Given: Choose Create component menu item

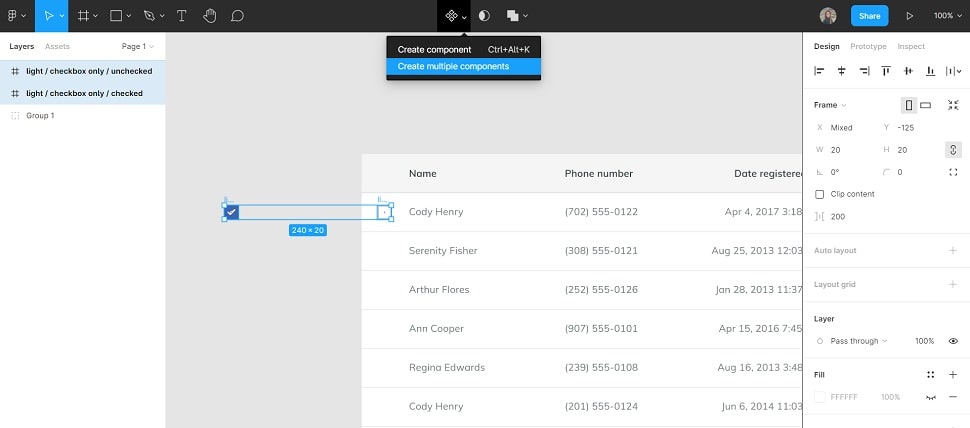Looking at the screenshot, I should (463, 49).
